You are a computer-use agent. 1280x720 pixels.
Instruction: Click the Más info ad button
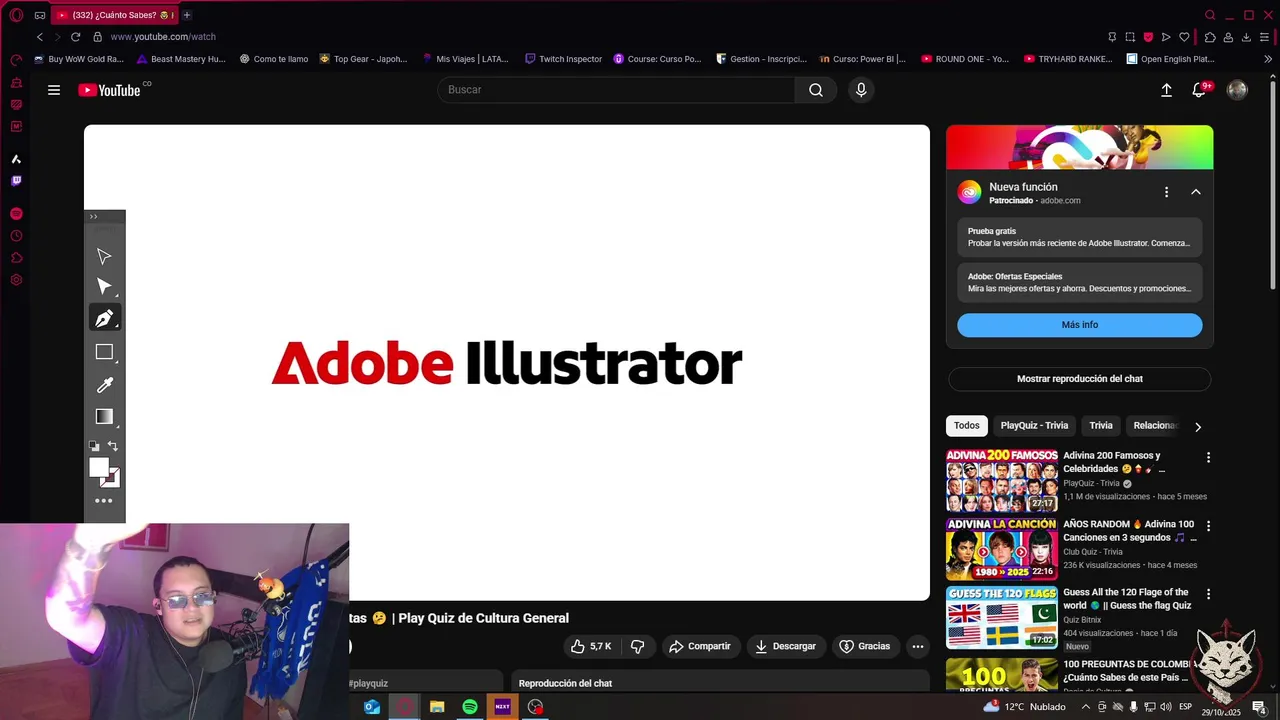[x=1079, y=325]
